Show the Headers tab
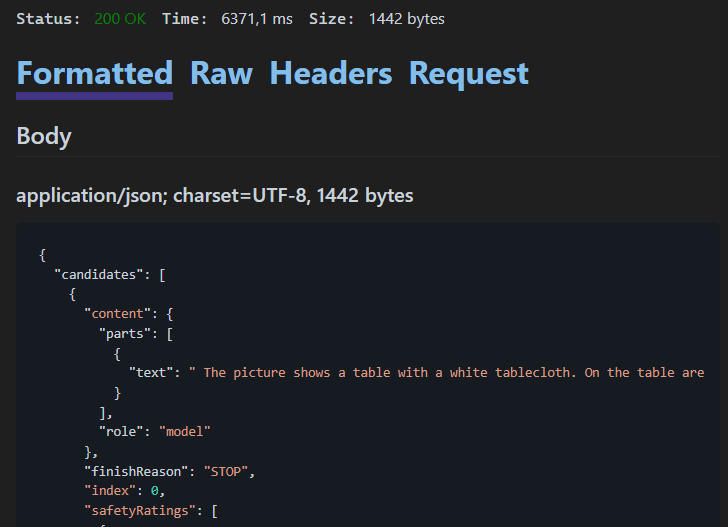 (331, 74)
